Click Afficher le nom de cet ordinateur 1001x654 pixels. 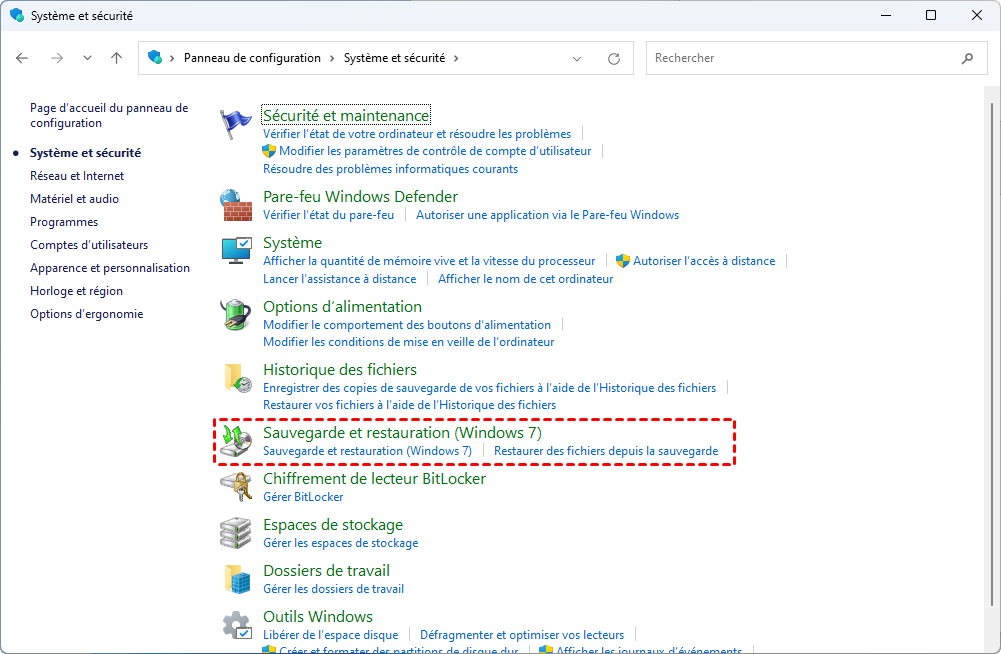point(525,279)
